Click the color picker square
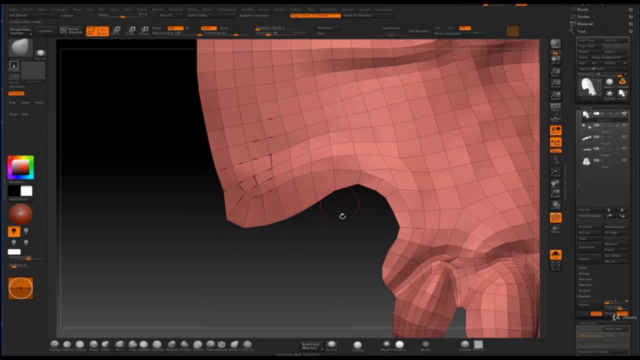This screenshot has width=640, height=360. click(x=20, y=167)
